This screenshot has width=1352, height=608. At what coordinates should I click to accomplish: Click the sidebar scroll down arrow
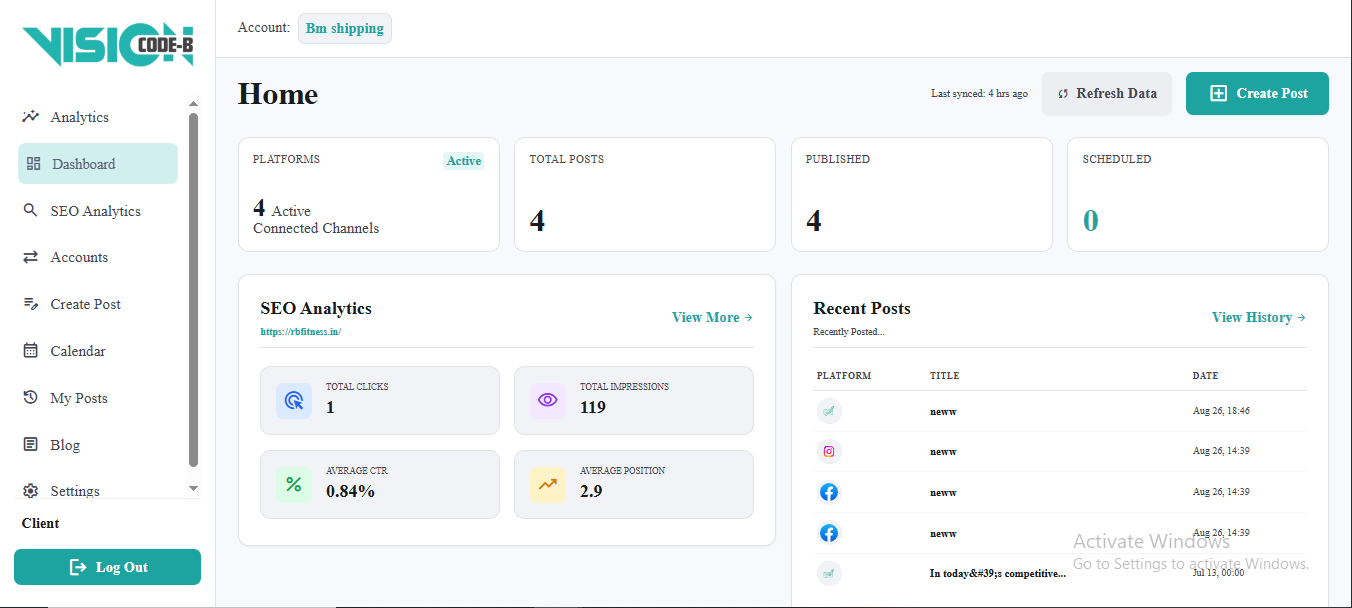coord(194,488)
